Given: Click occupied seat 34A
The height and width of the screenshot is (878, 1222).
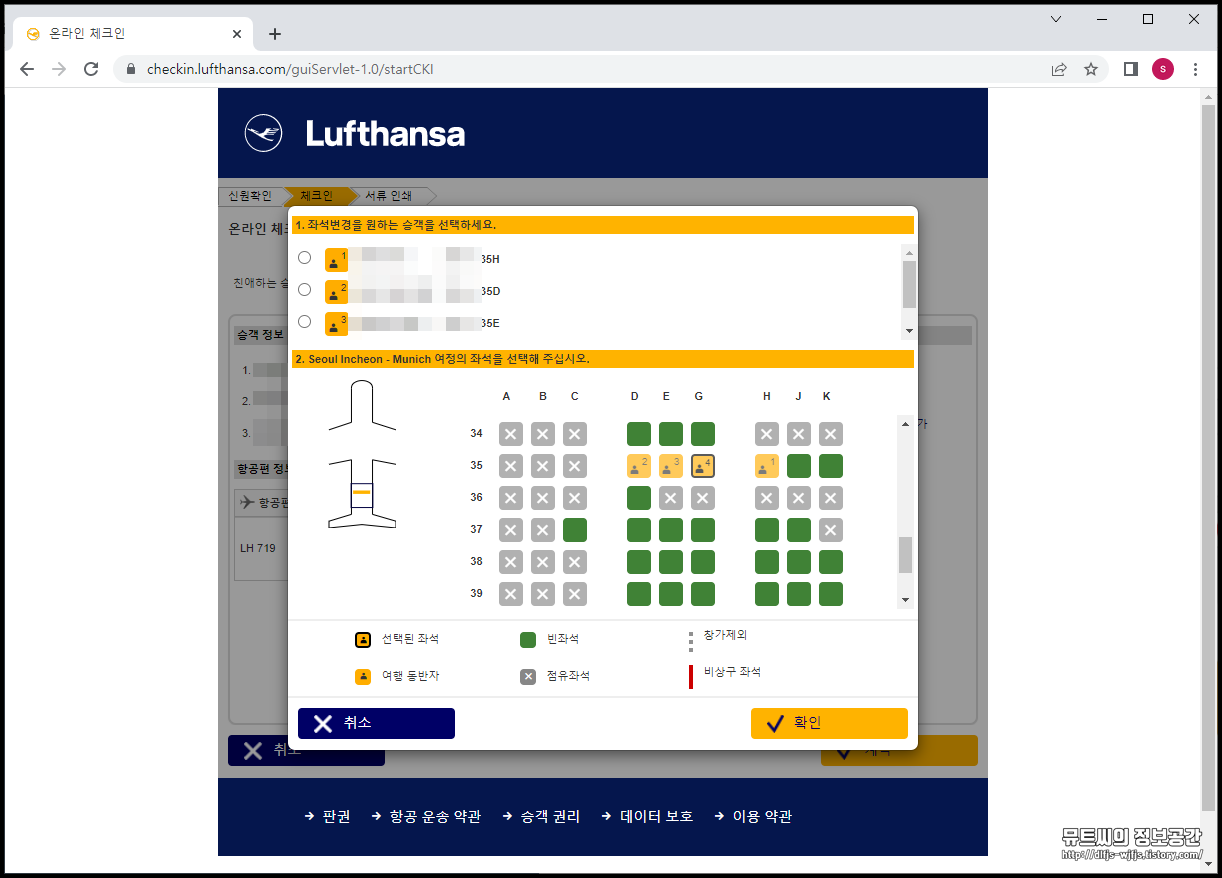Looking at the screenshot, I should (x=511, y=434).
